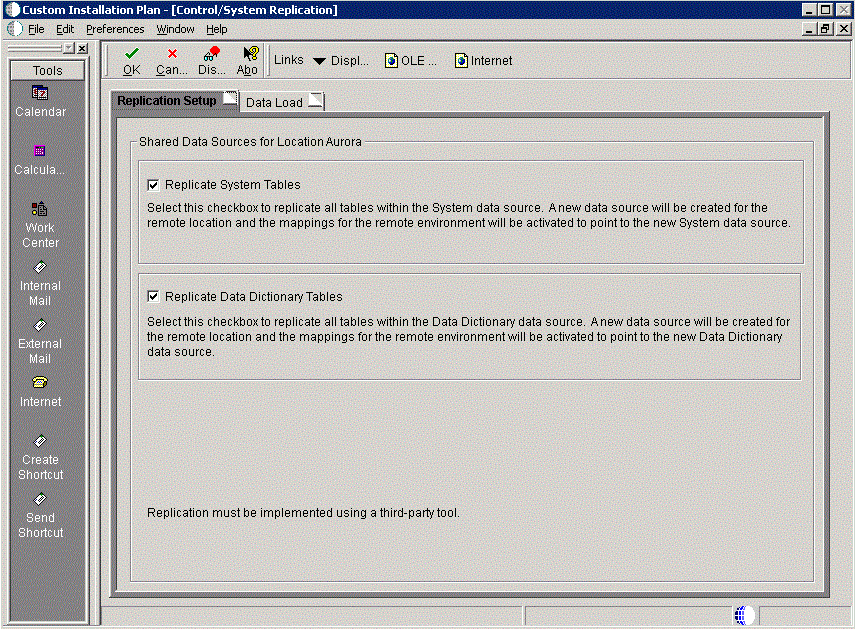Open the Internet telephone icon in sidebar

click(x=40, y=392)
